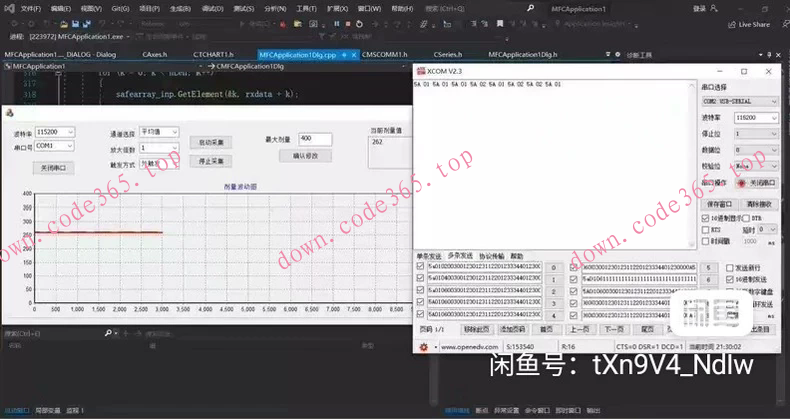Switch to the CTCHART1.h tab
The image size is (790, 419).
pos(212,54)
